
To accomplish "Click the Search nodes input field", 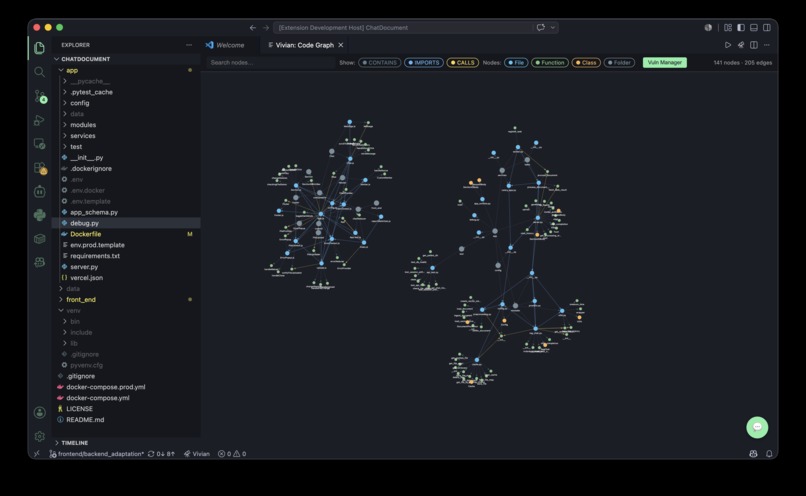I will coord(270,63).
